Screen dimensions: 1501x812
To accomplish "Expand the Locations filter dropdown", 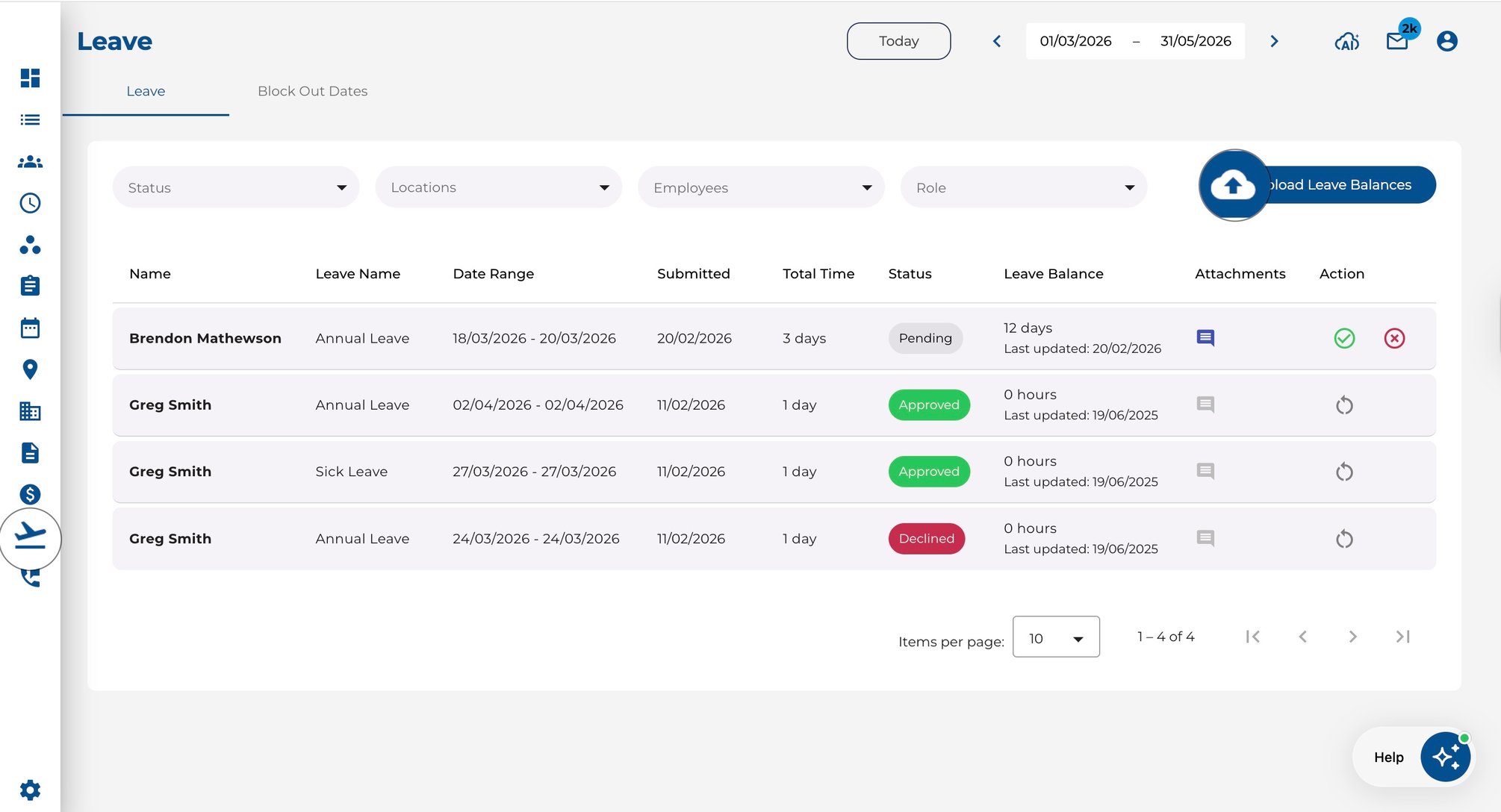I will (499, 187).
